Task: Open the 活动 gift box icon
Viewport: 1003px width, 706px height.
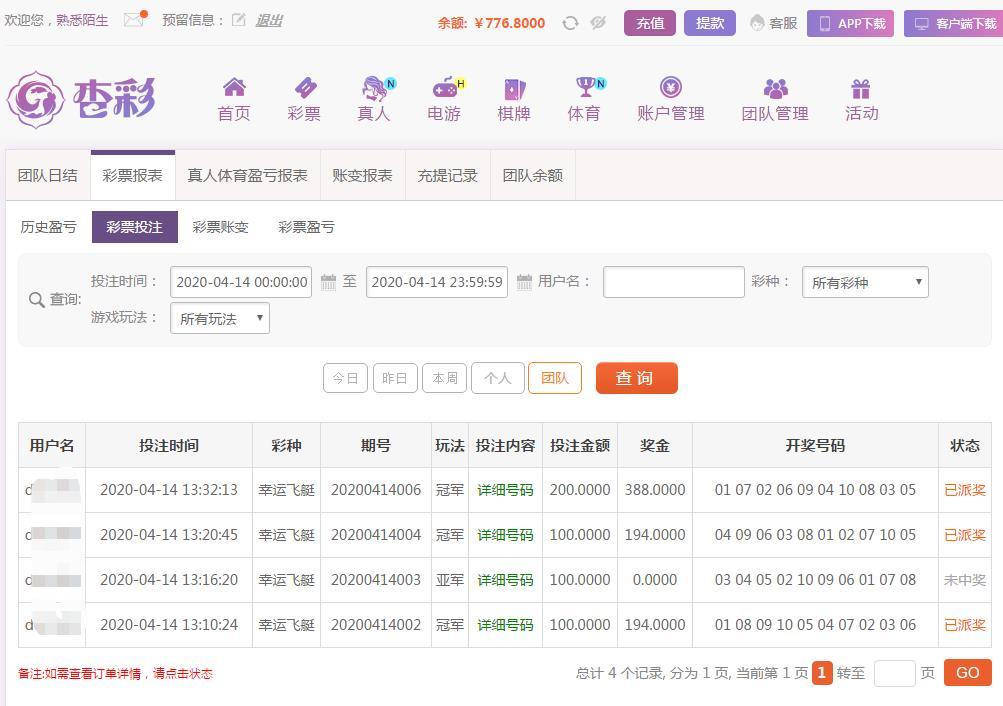Action: (861, 88)
